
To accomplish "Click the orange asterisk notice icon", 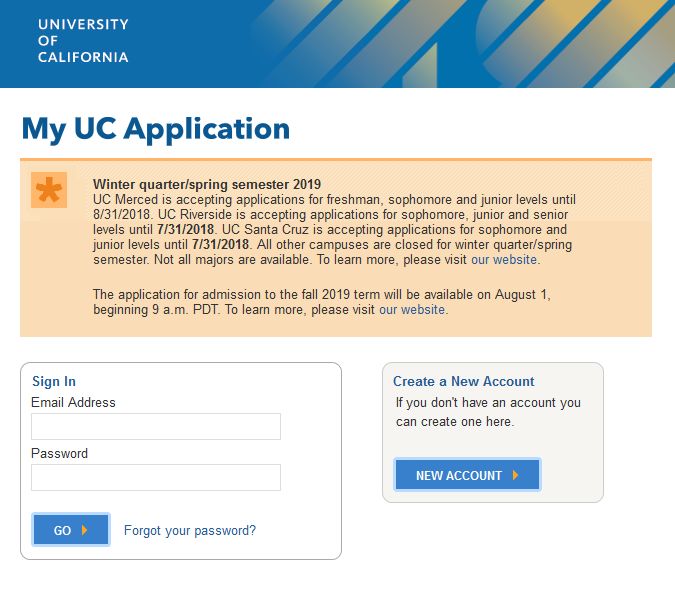I will [x=49, y=190].
